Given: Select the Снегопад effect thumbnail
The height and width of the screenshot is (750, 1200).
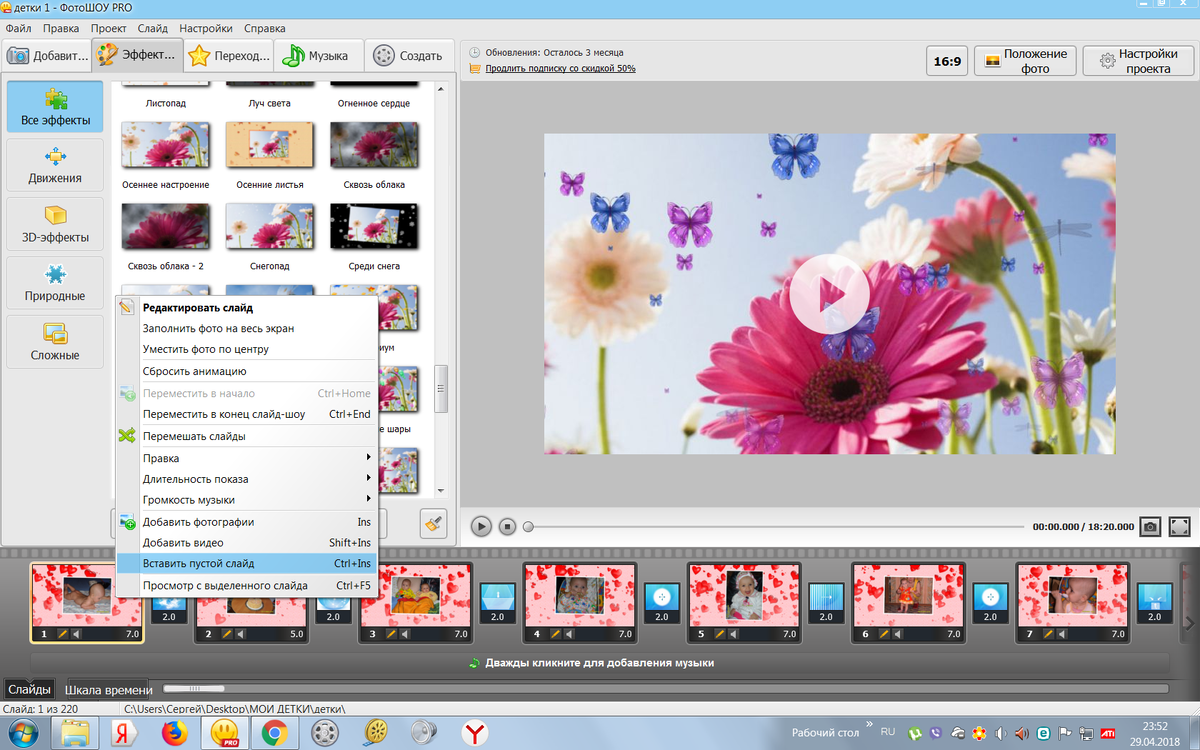Looking at the screenshot, I should pos(270,227).
